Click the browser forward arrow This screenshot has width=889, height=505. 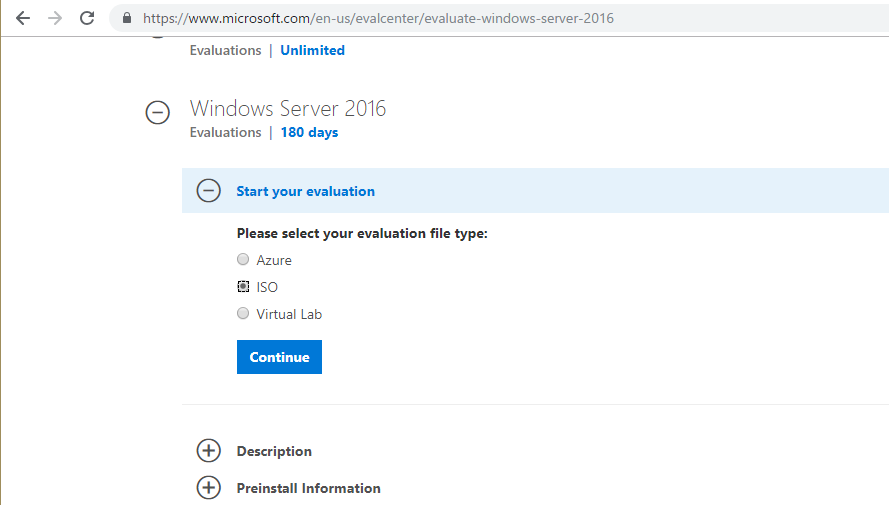coord(55,18)
